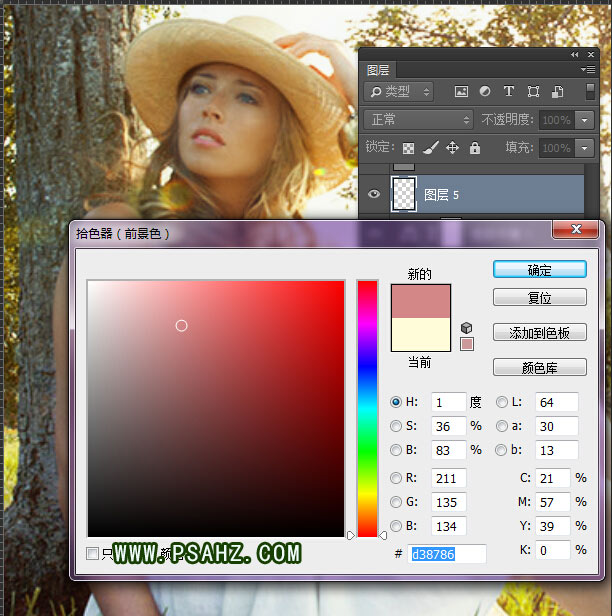Click the current cream color swatch
Screen dimensions: 612x616
point(421,335)
